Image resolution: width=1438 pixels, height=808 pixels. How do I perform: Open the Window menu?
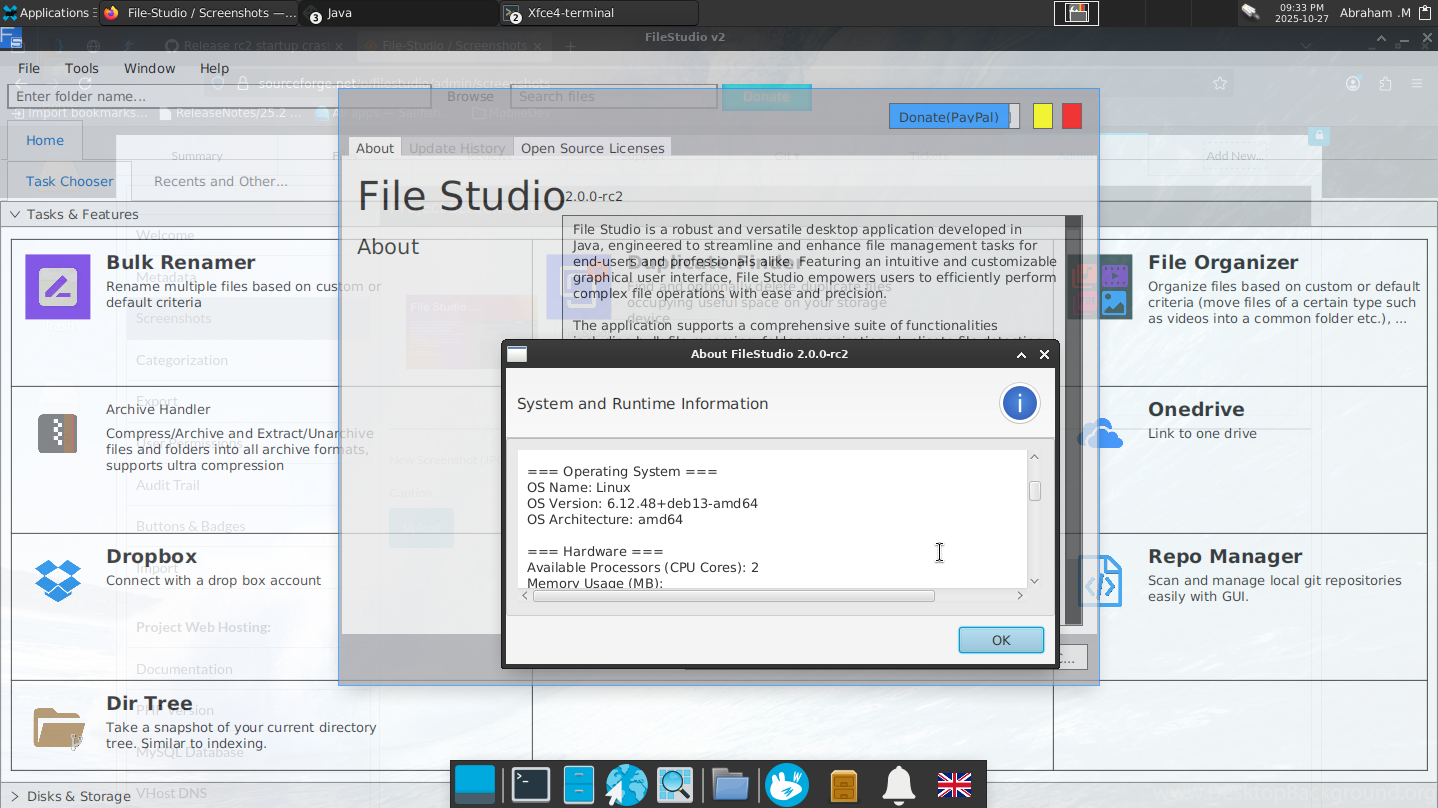click(x=149, y=68)
